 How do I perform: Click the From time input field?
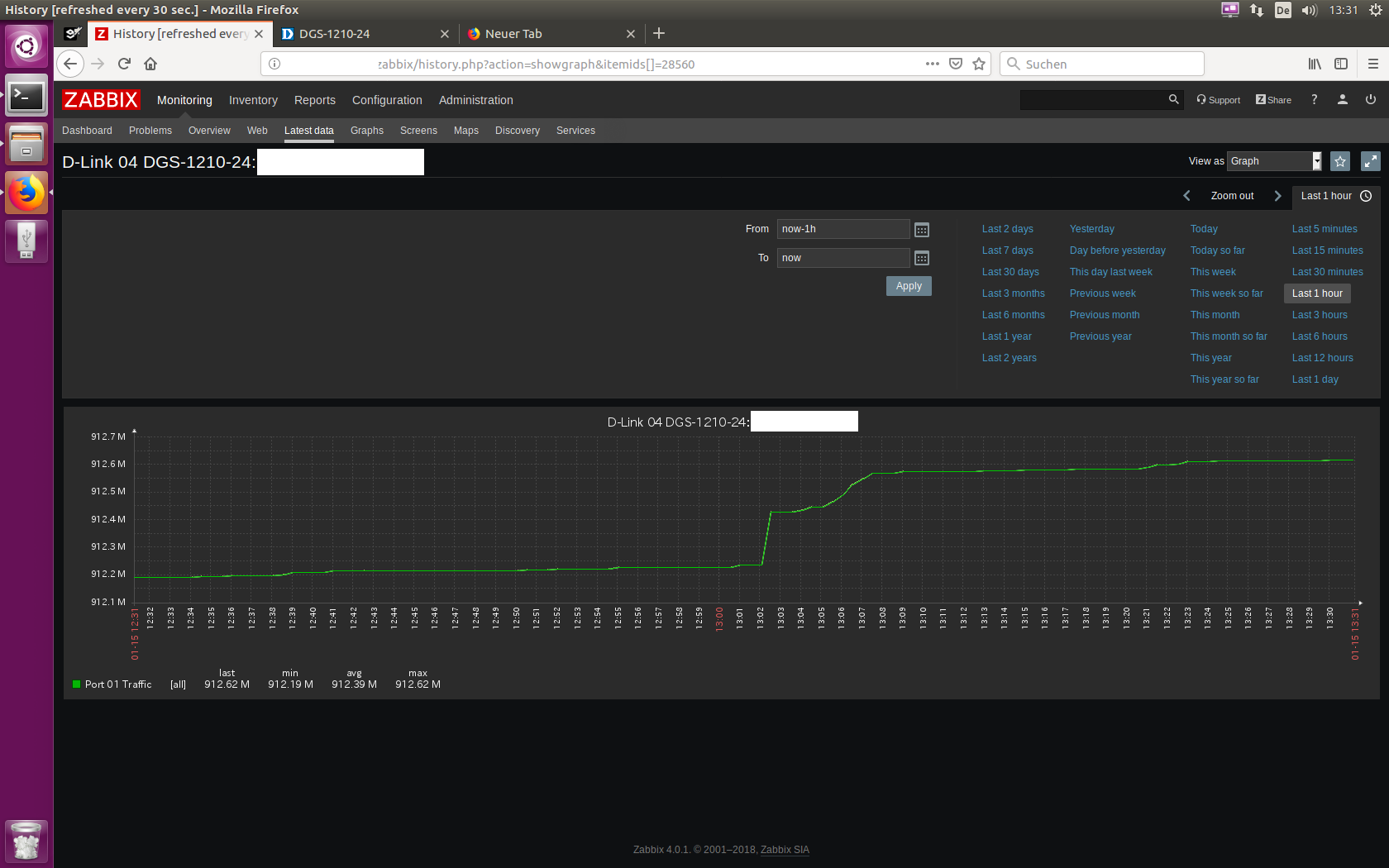pos(842,229)
